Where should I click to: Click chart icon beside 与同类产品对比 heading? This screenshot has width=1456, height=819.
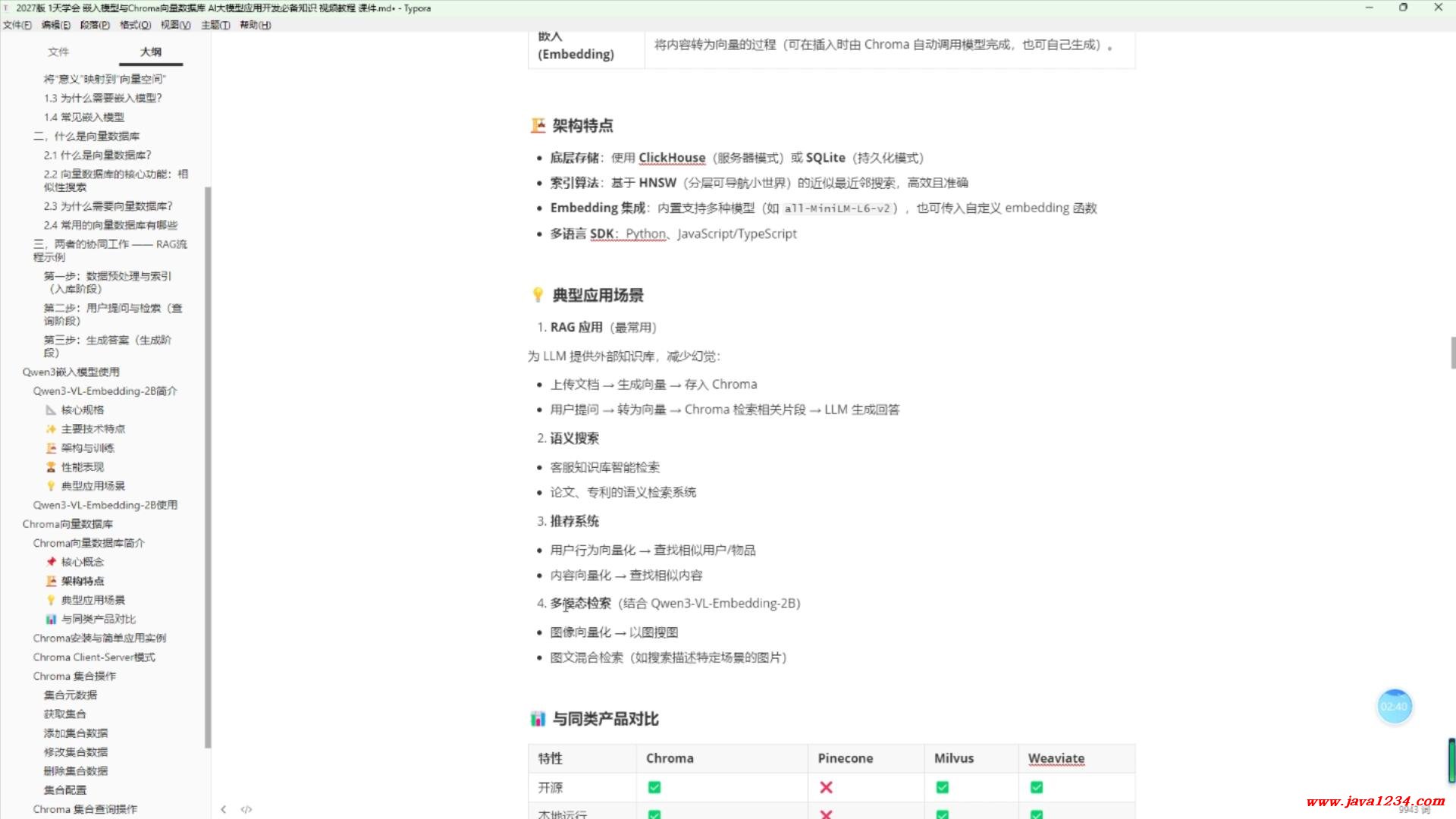538,719
